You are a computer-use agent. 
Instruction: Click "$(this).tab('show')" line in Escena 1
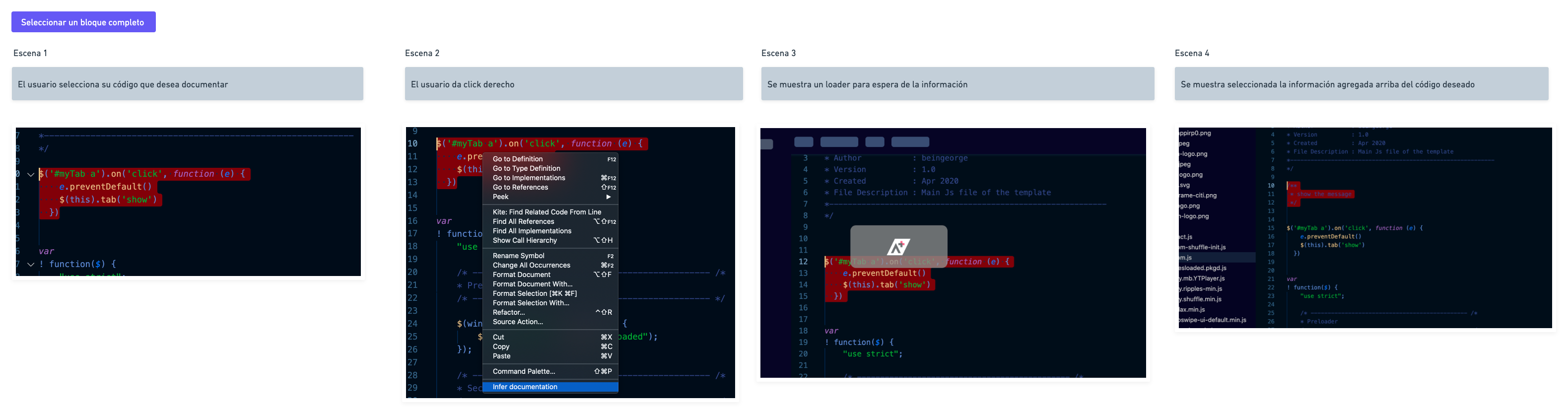click(108, 200)
